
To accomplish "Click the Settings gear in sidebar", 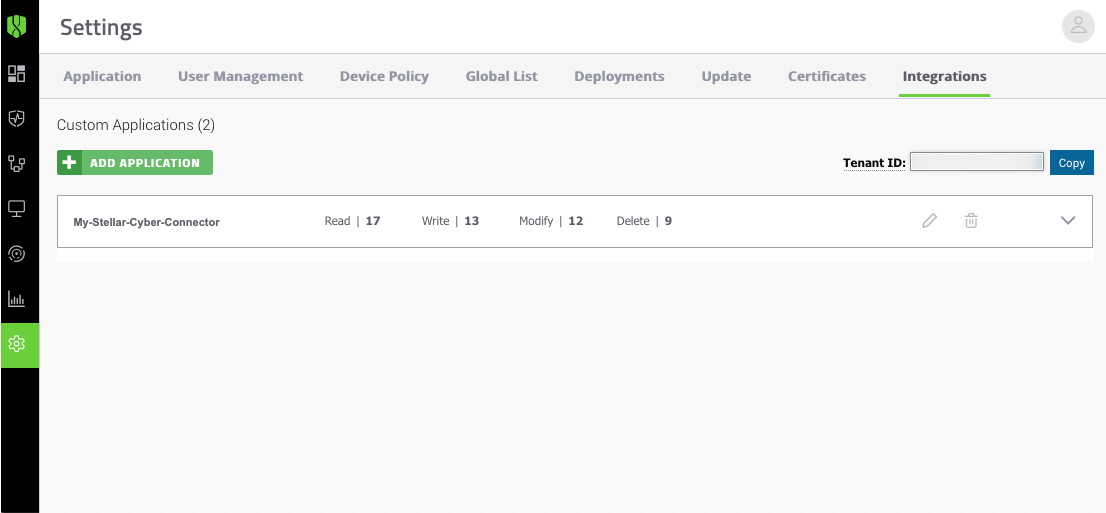I will click(x=17, y=344).
